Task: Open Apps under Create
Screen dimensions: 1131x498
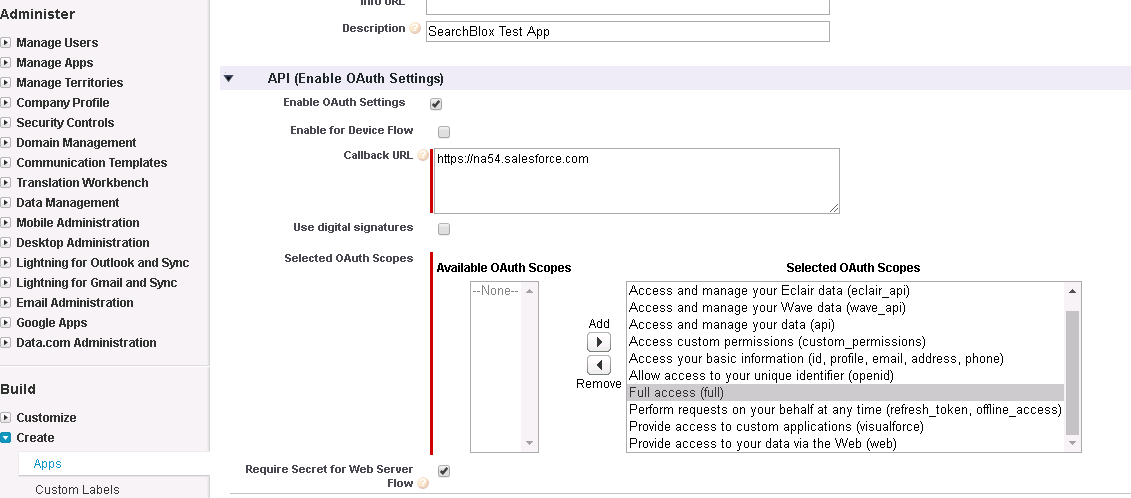Action: click(48, 464)
